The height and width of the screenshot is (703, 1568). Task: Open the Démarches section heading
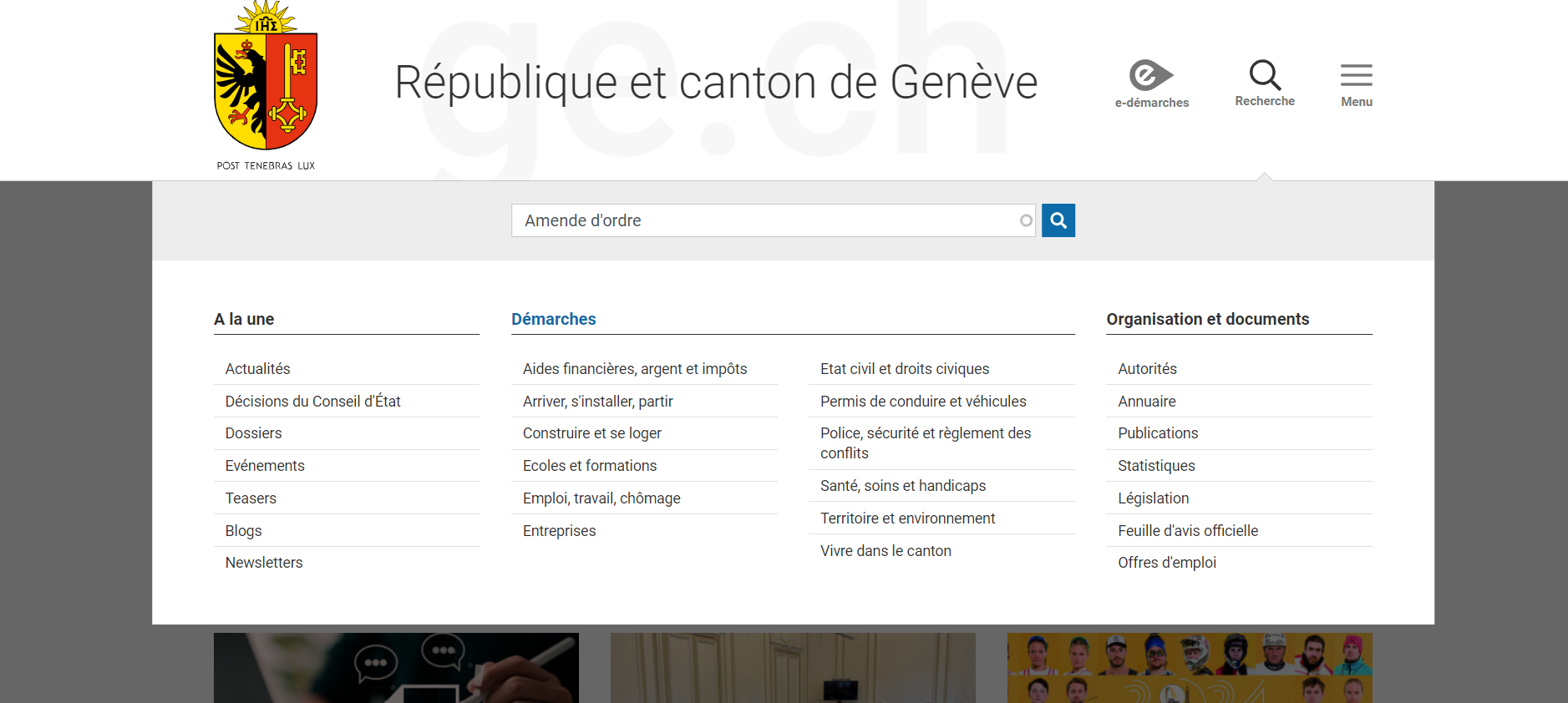pyautogui.click(x=553, y=319)
